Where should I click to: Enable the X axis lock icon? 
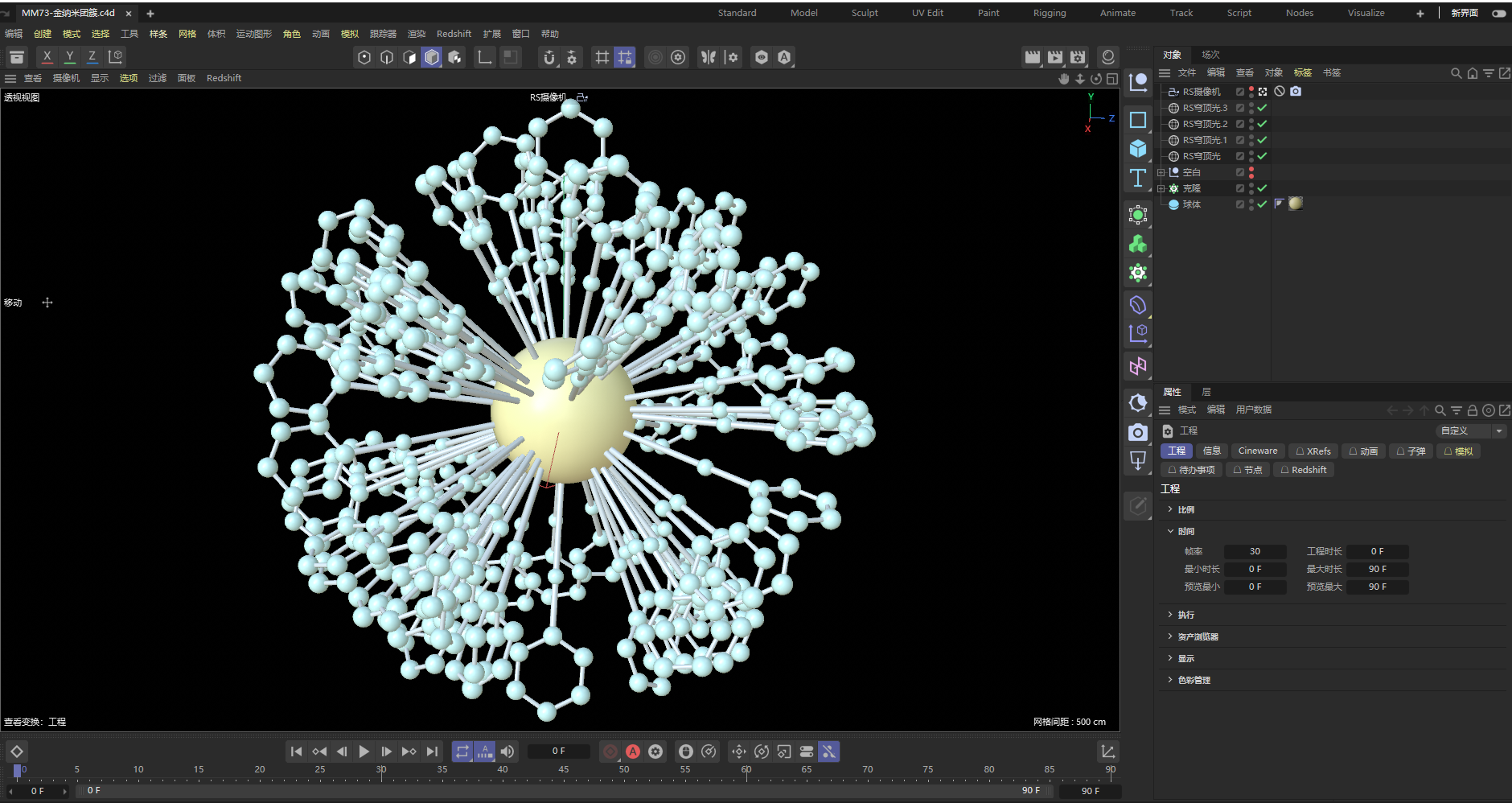point(47,57)
